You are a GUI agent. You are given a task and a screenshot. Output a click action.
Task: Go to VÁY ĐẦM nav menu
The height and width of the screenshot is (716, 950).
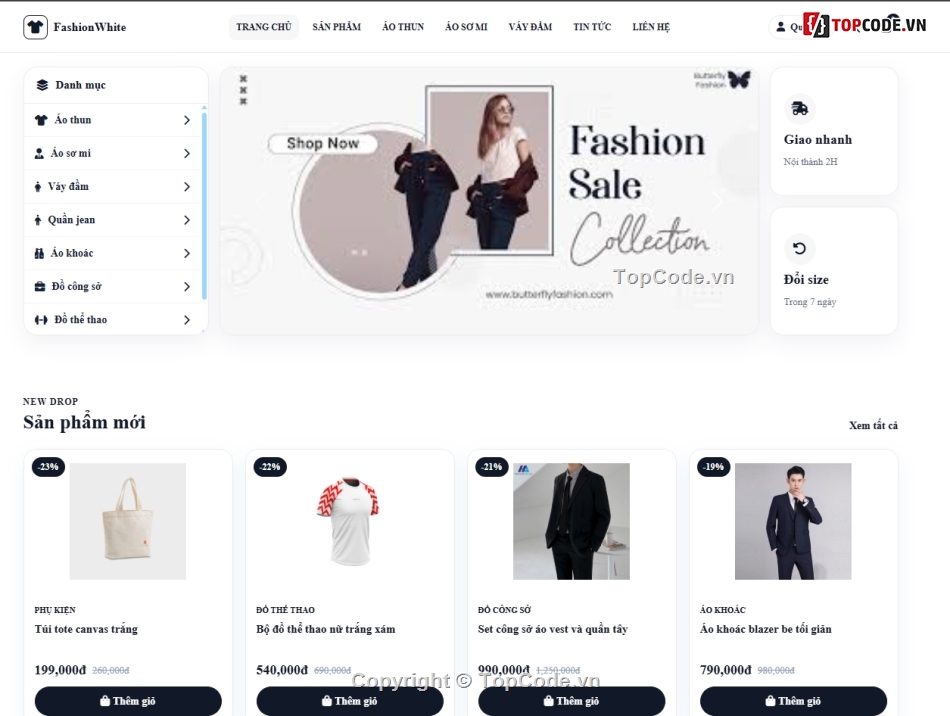pyautogui.click(x=530, y=27)
